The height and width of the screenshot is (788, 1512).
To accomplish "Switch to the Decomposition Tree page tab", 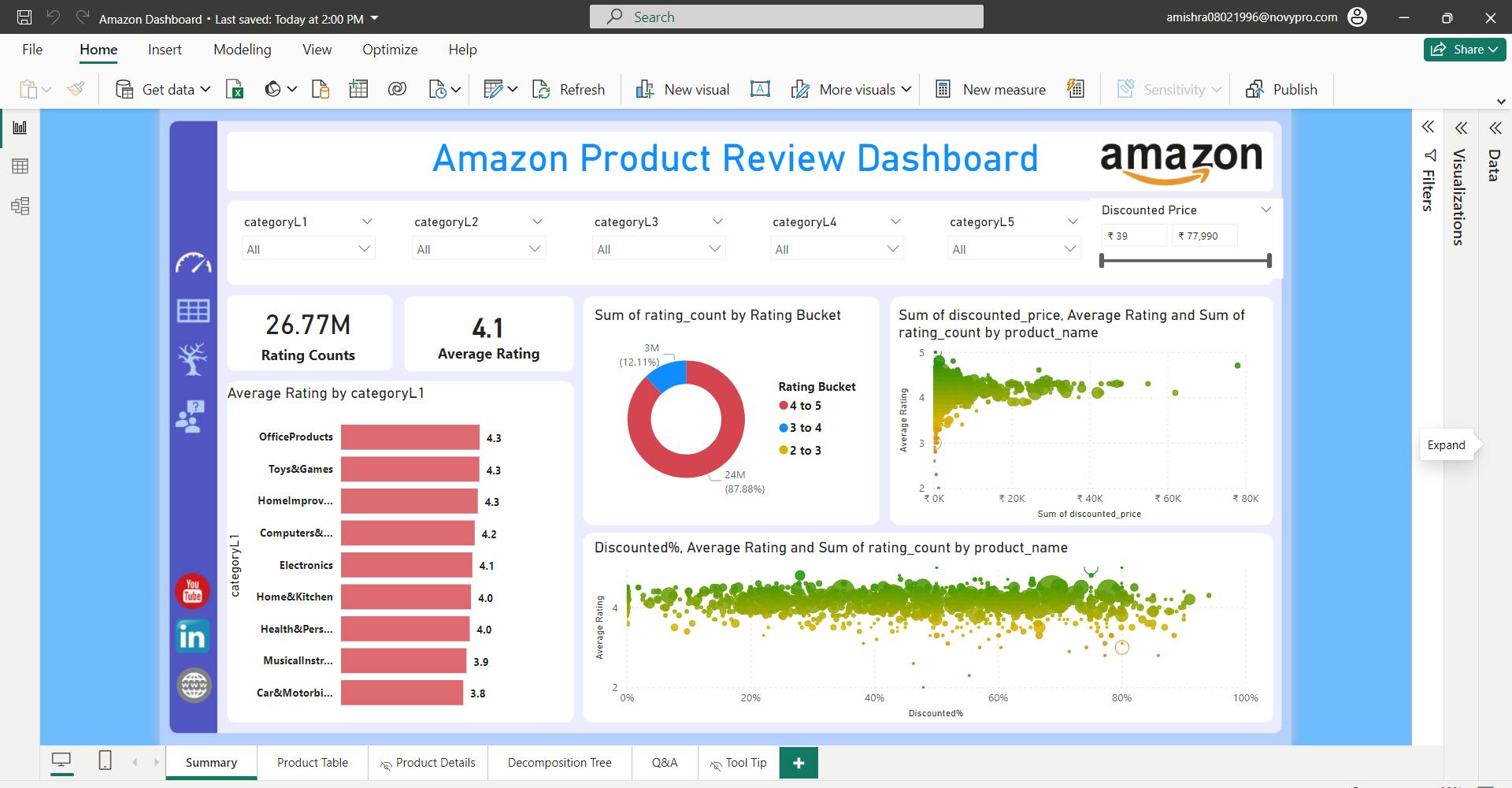I will (x=560, y=763).
